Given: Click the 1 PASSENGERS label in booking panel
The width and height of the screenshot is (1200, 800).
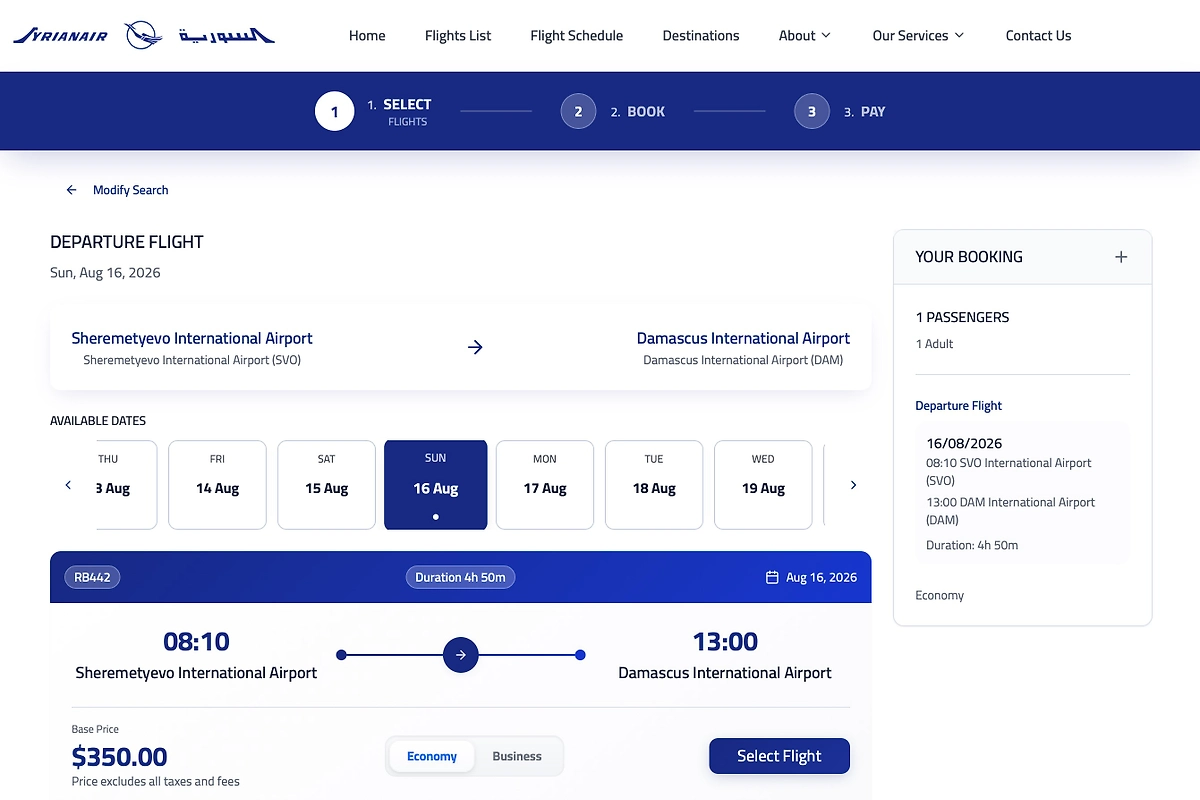Looking at the screenshot, I should click(x=962, y=317).
